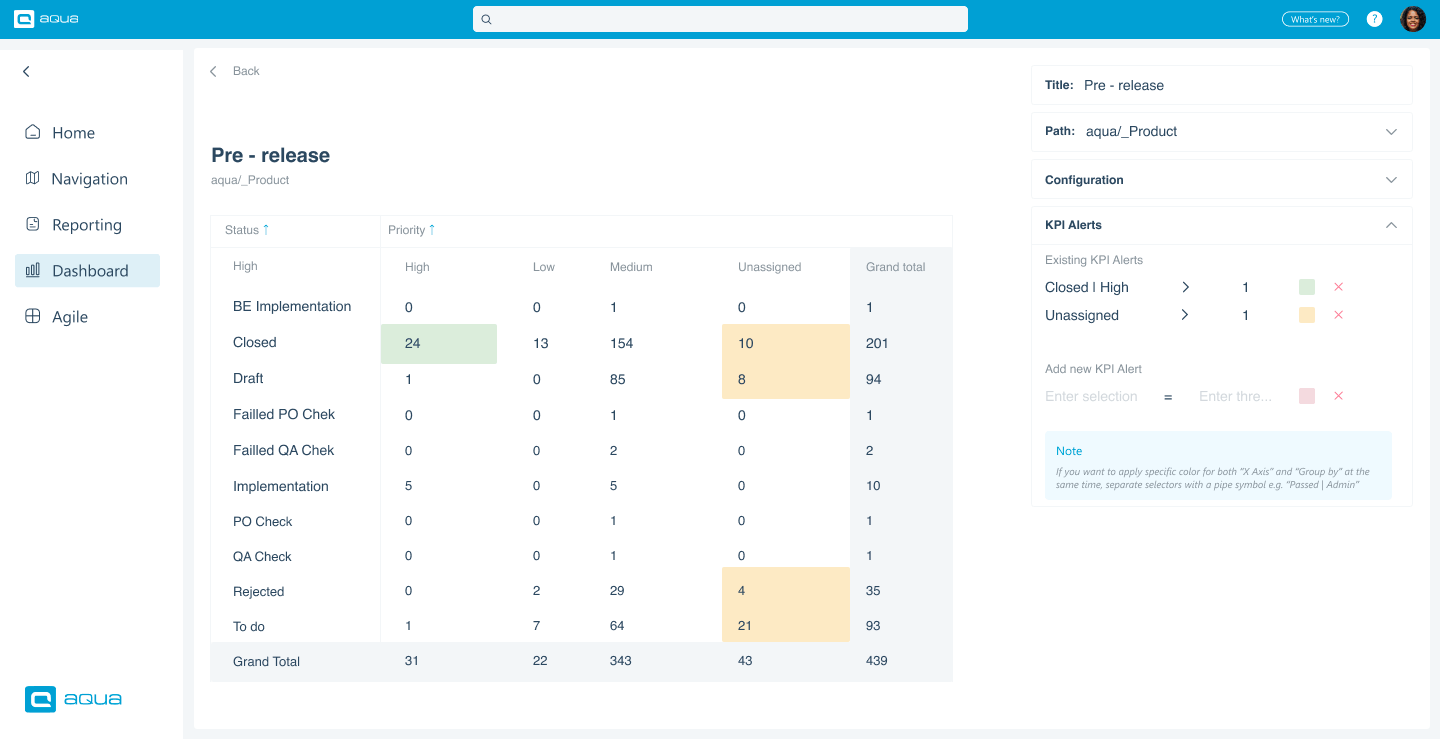Viewport: 1440px width, 739px height.
Task: Select Dashboard menu item
Action: point(87,271)
